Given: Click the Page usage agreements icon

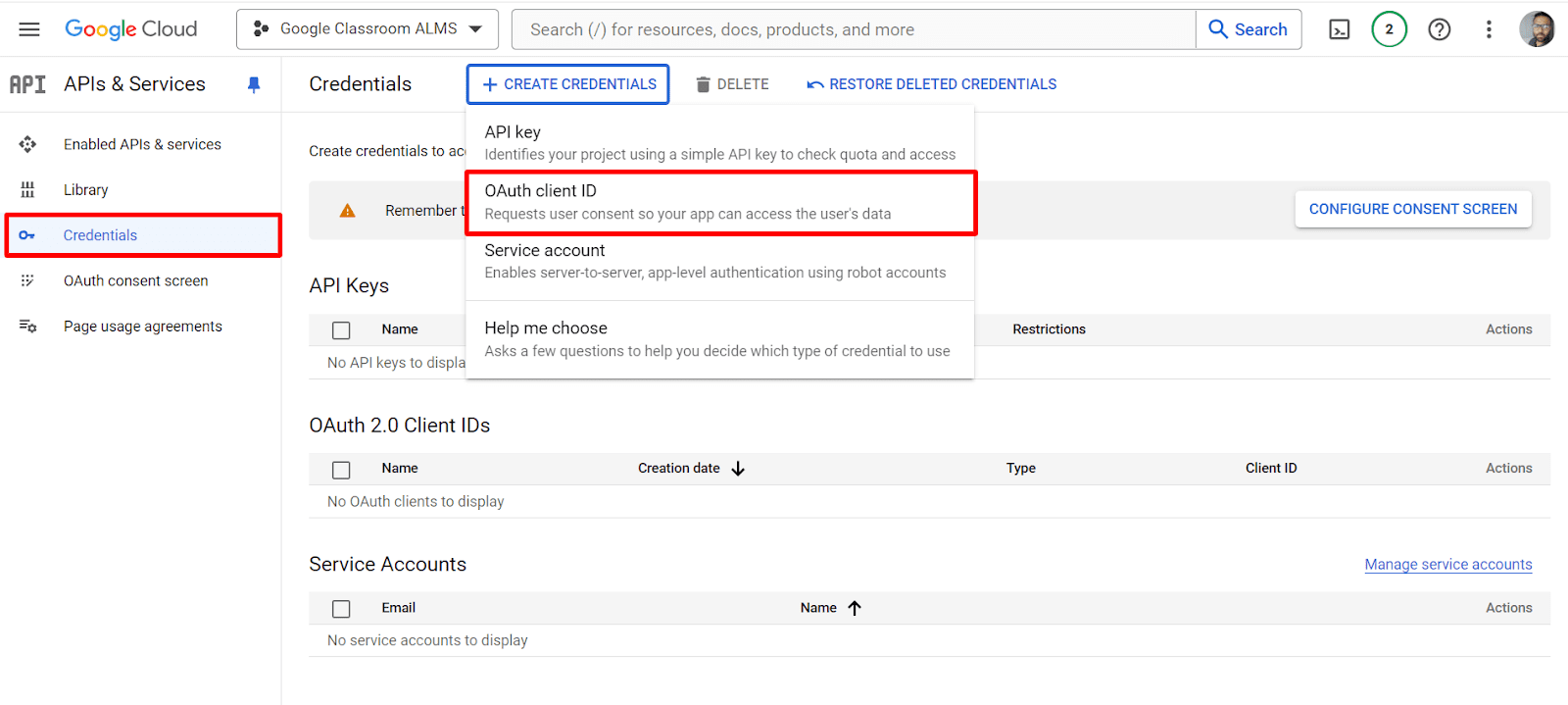Looking at the screenshot, I should [x=27, y=326].
